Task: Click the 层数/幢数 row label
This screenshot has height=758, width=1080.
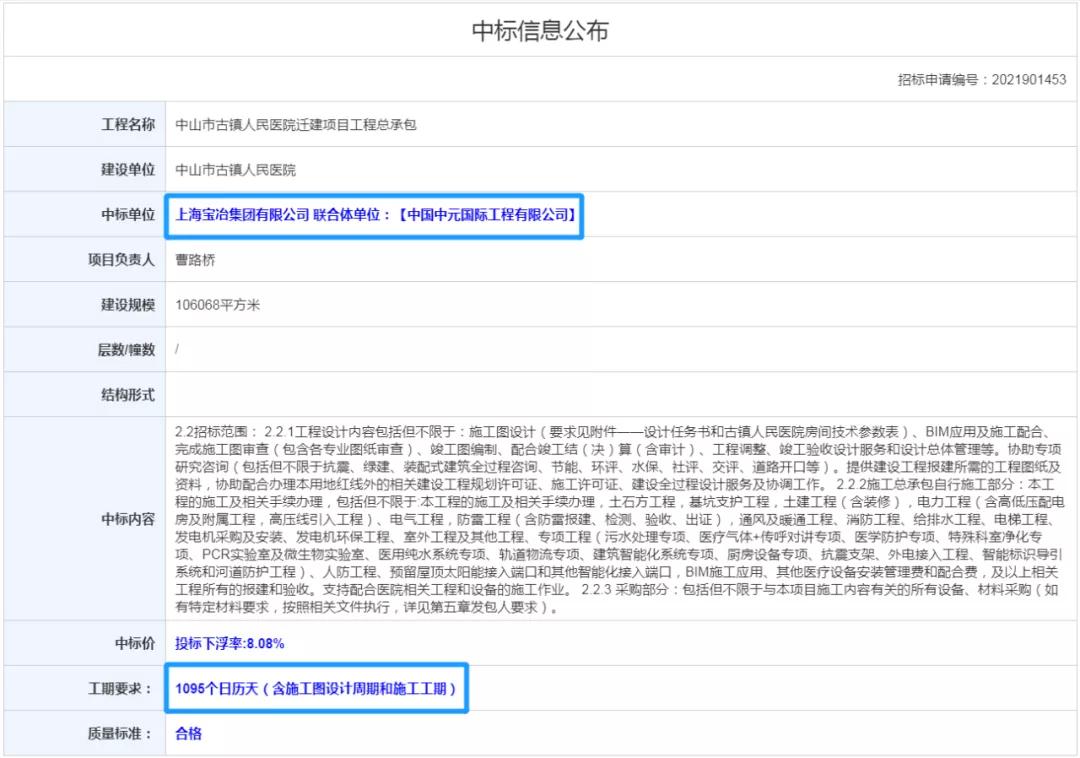Action: pyautogui.click(x=126, y=350)
